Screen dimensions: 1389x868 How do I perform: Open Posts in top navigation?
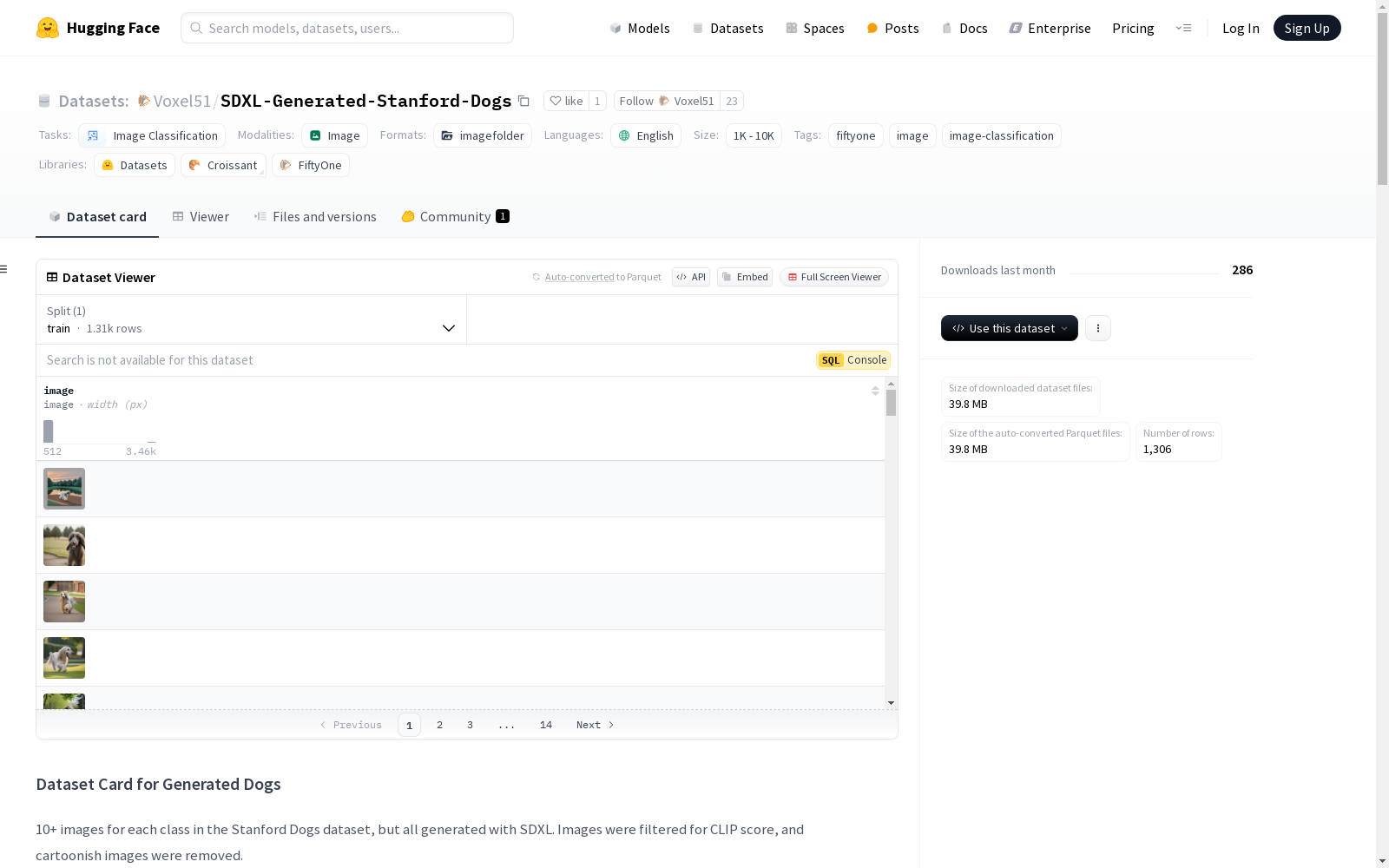tap(892, 28)
